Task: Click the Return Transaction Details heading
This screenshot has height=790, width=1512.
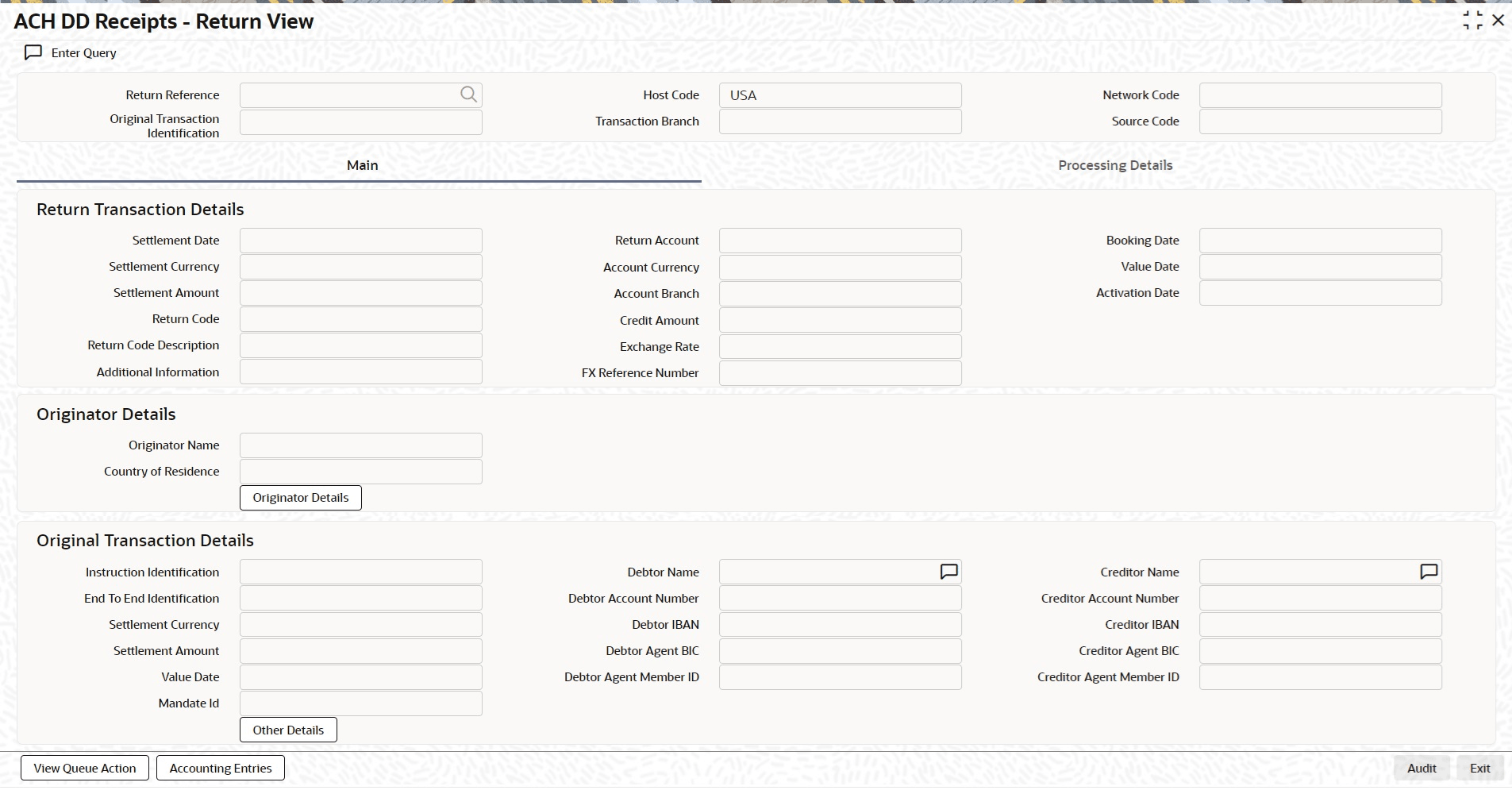Action: tap(140, 210)
